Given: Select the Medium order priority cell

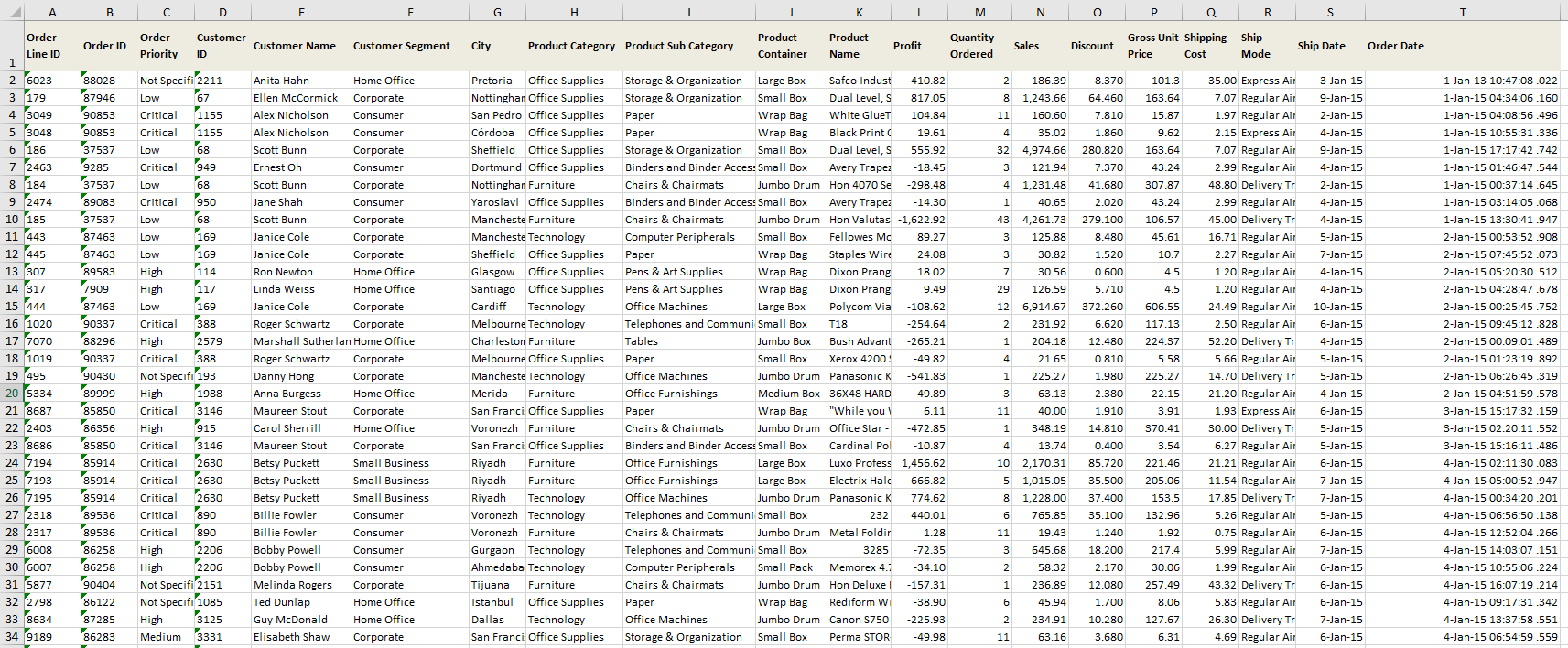Looking at the screenshot, I should [x=161, y=637].
